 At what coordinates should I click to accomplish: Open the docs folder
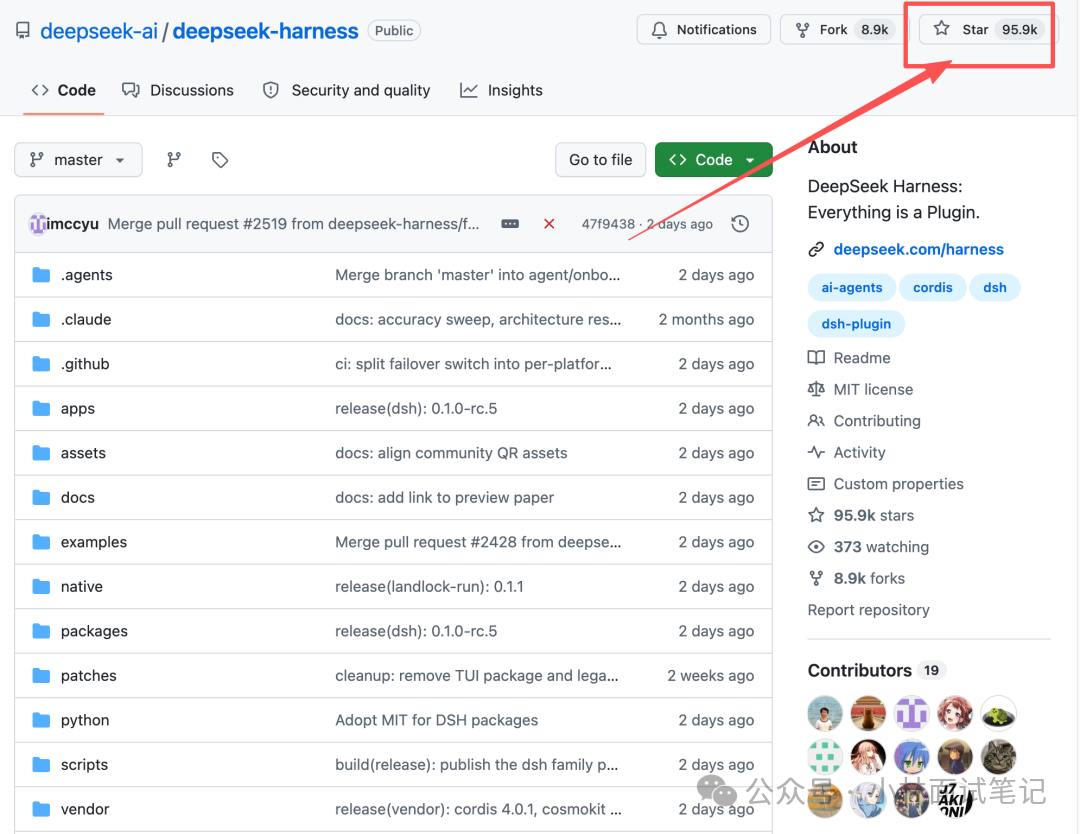pyautogui.click(x=78, y=497)
